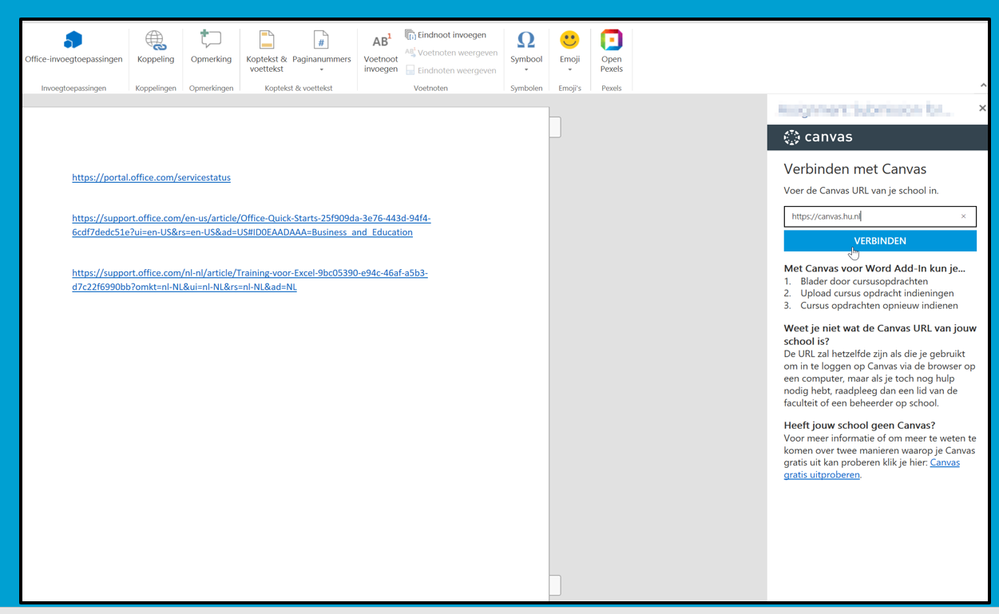Open the Open Pexels add-in
Image resolution: width=999 pixels, height=614 pixels.
pos(611,41)
